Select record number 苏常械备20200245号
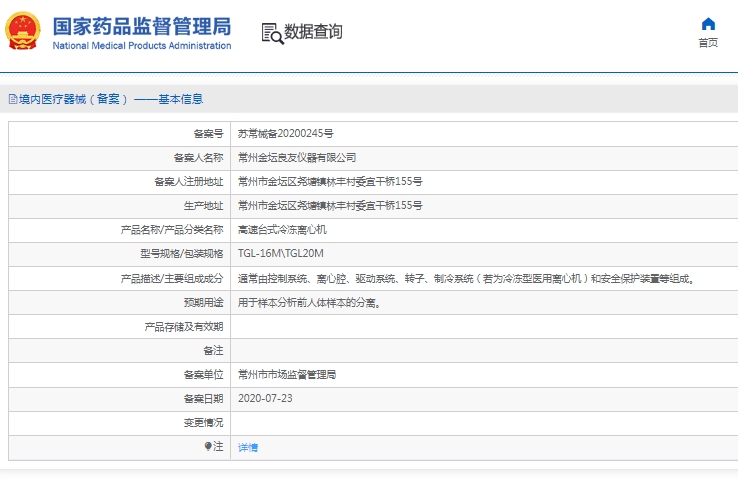Screen dimensions: 738x482 point(286,134)
